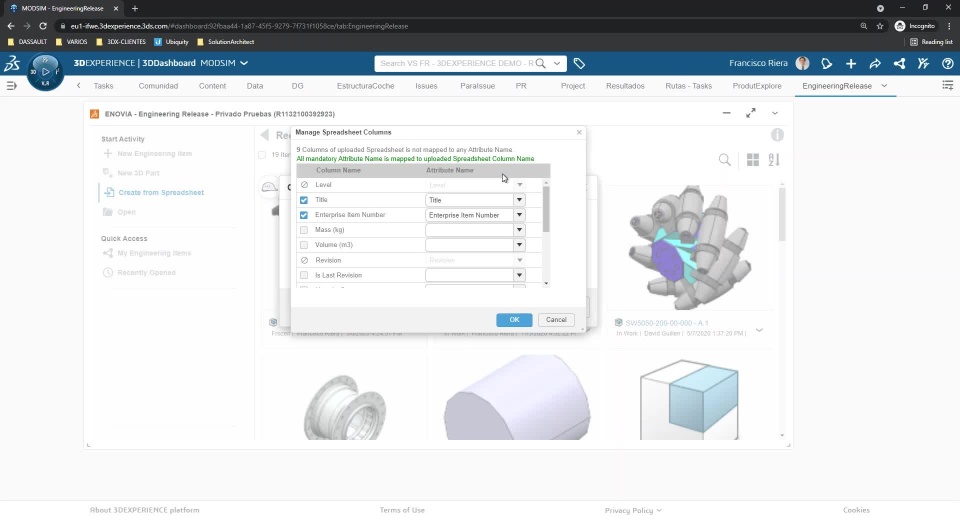The width and height of the screenshot is (960, 520).
Task: Expand the search scope dropdown arrow
Action: (x=557, y=63)
